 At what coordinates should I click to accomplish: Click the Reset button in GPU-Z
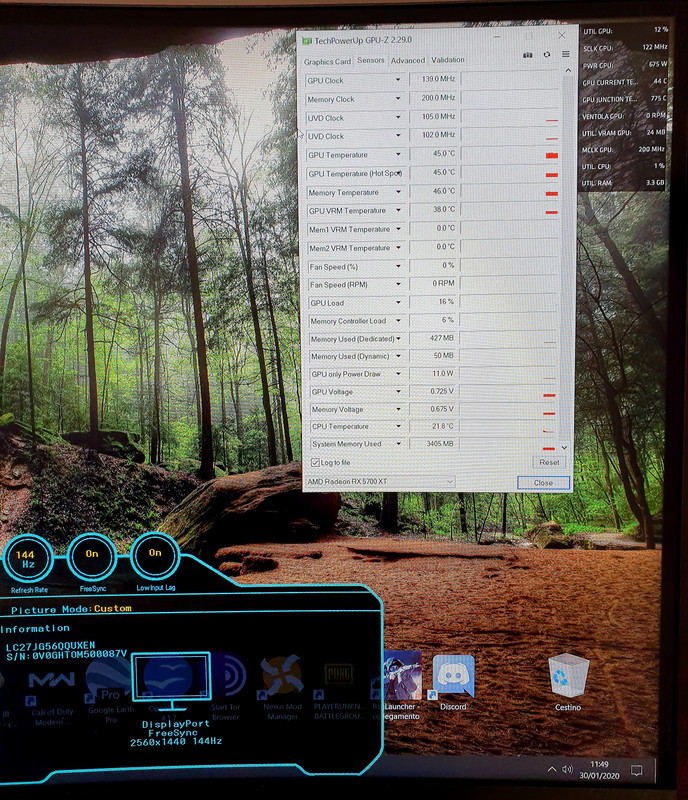coord(549,462)
